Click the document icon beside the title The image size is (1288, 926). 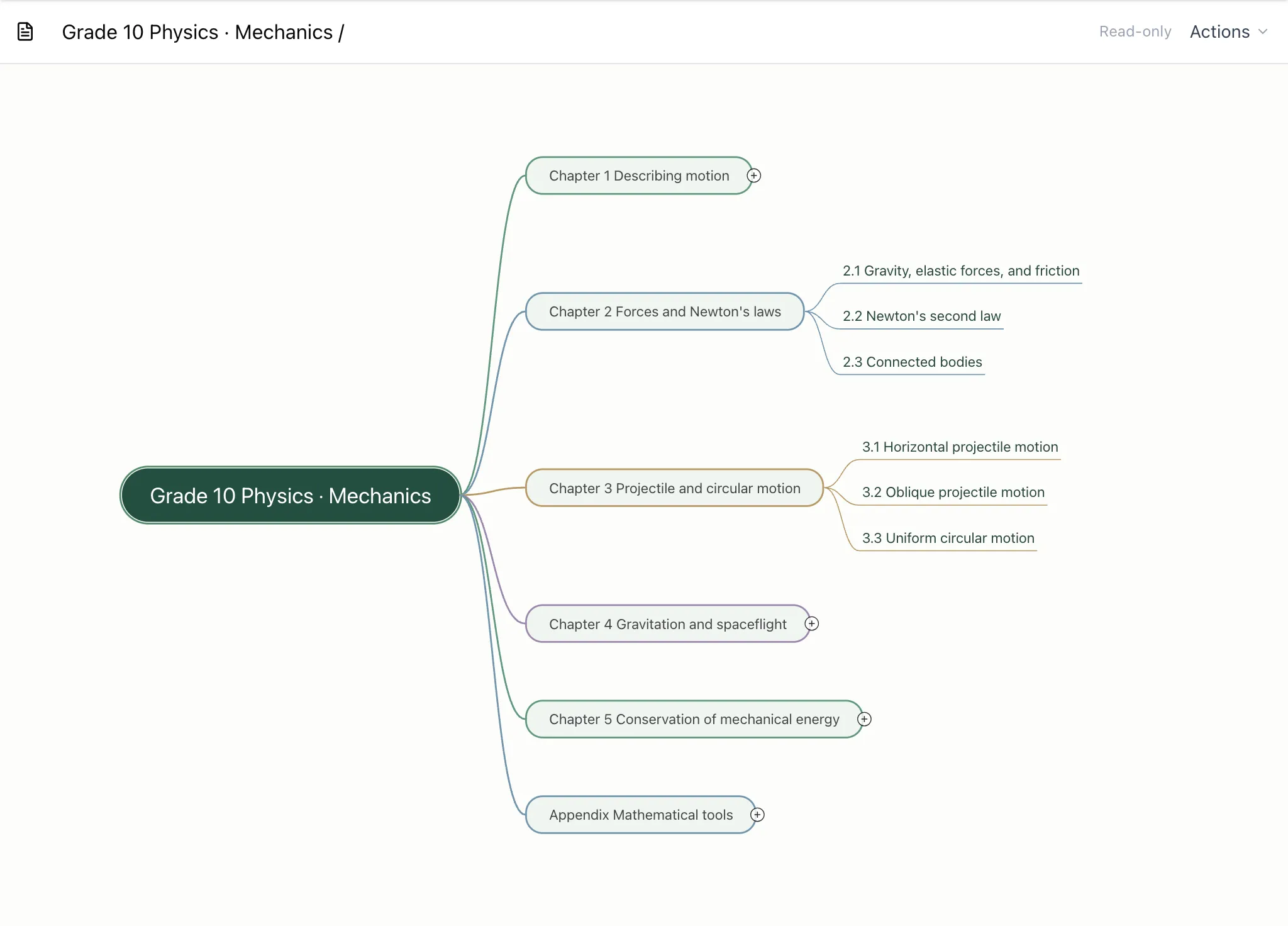tap(25, 31)
